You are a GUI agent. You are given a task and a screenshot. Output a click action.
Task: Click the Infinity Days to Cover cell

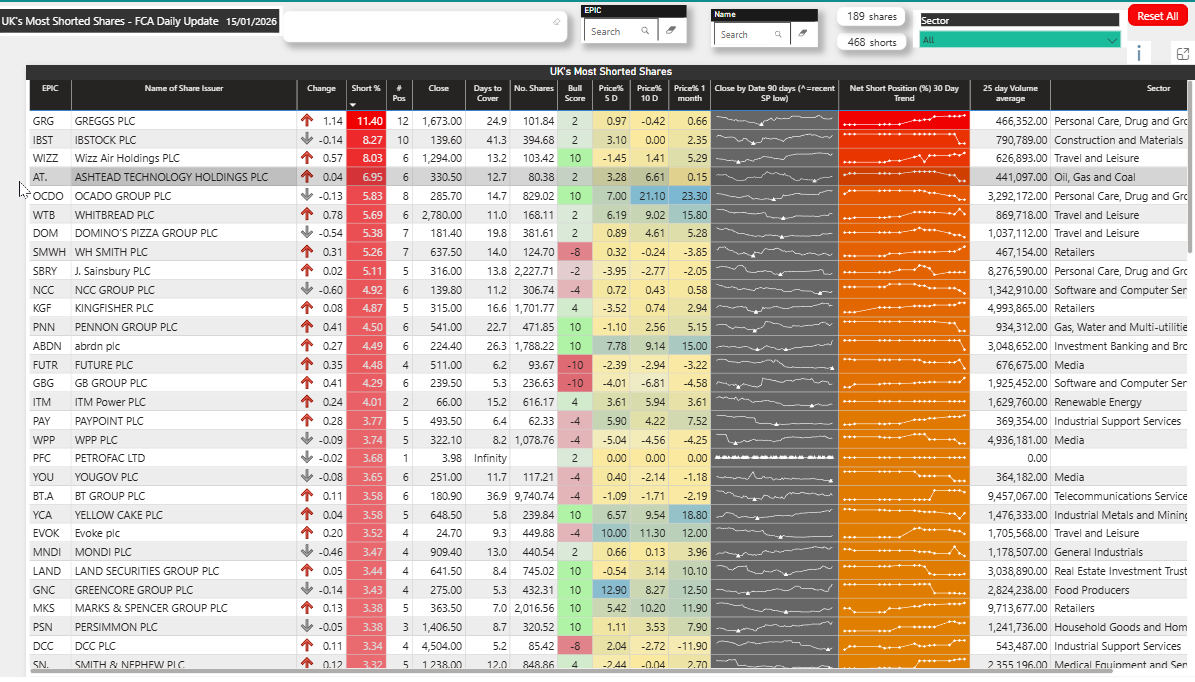tap(490, 458)
